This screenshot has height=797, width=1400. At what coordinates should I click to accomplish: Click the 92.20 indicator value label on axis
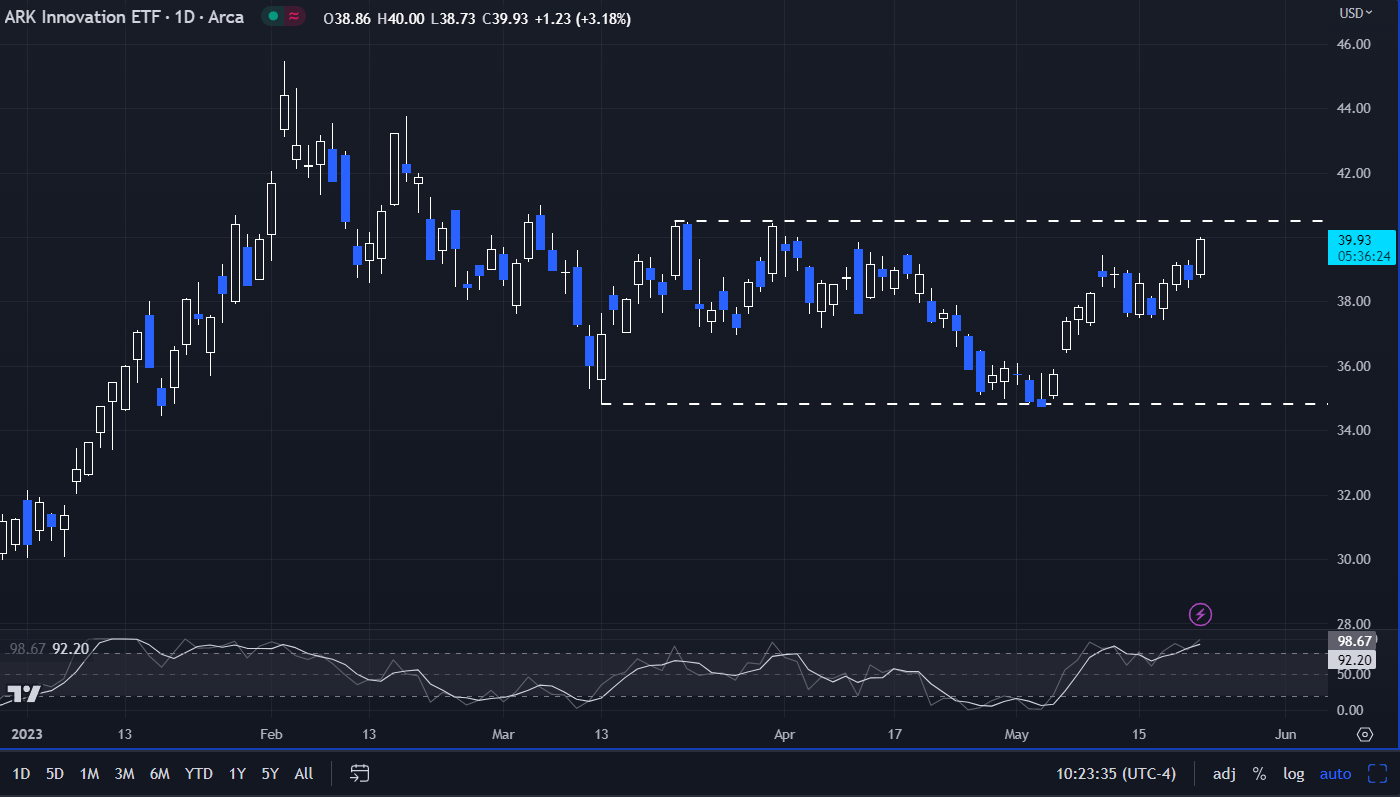click(x=1354, y=660)
